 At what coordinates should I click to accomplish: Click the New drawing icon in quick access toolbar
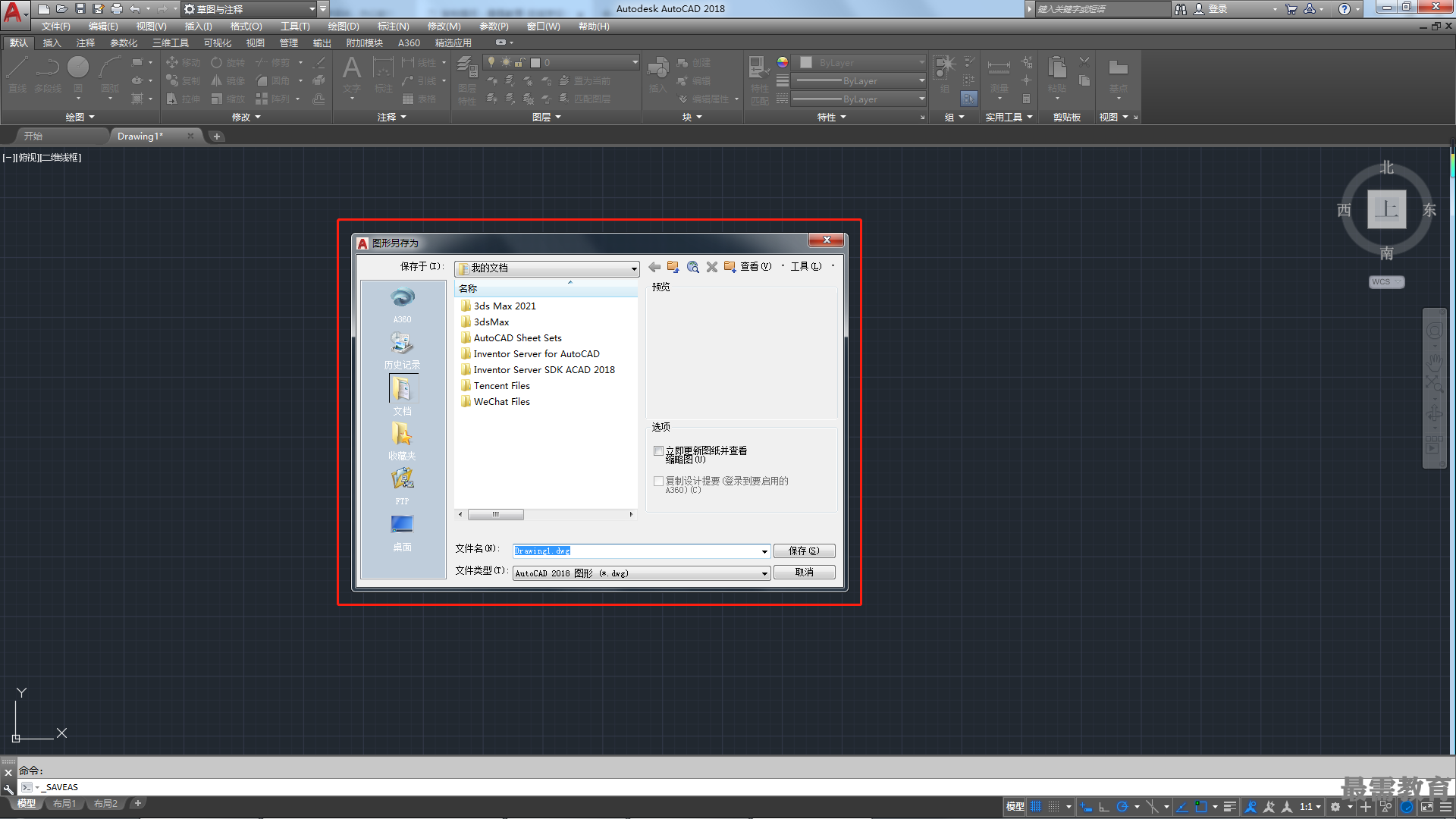pos(44,9)
